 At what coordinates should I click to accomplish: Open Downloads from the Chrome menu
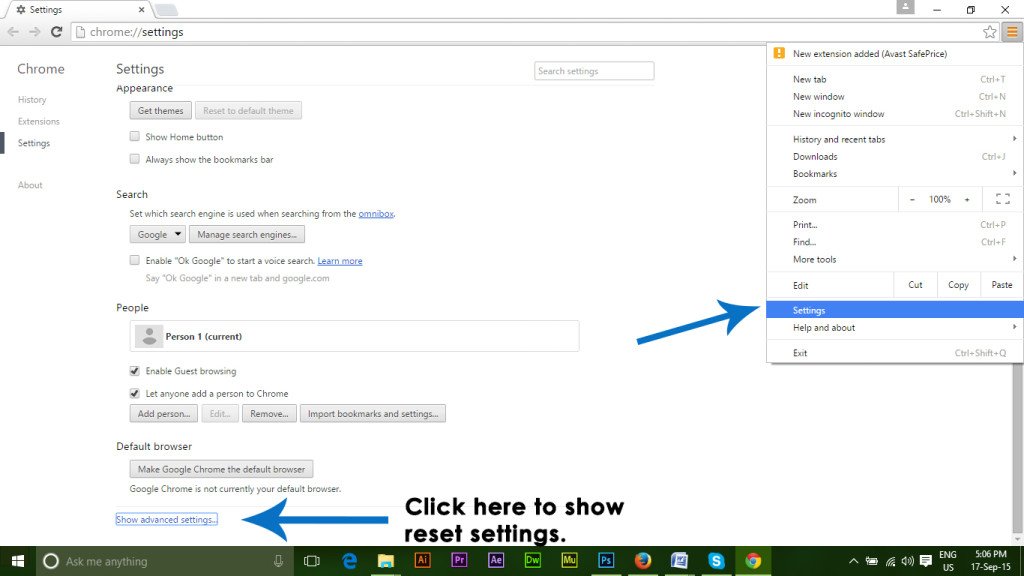point(895,156)
